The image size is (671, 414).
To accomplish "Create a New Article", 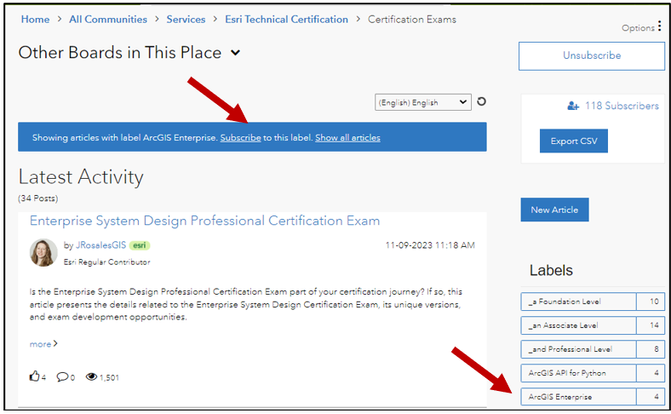I will [555, 210].
